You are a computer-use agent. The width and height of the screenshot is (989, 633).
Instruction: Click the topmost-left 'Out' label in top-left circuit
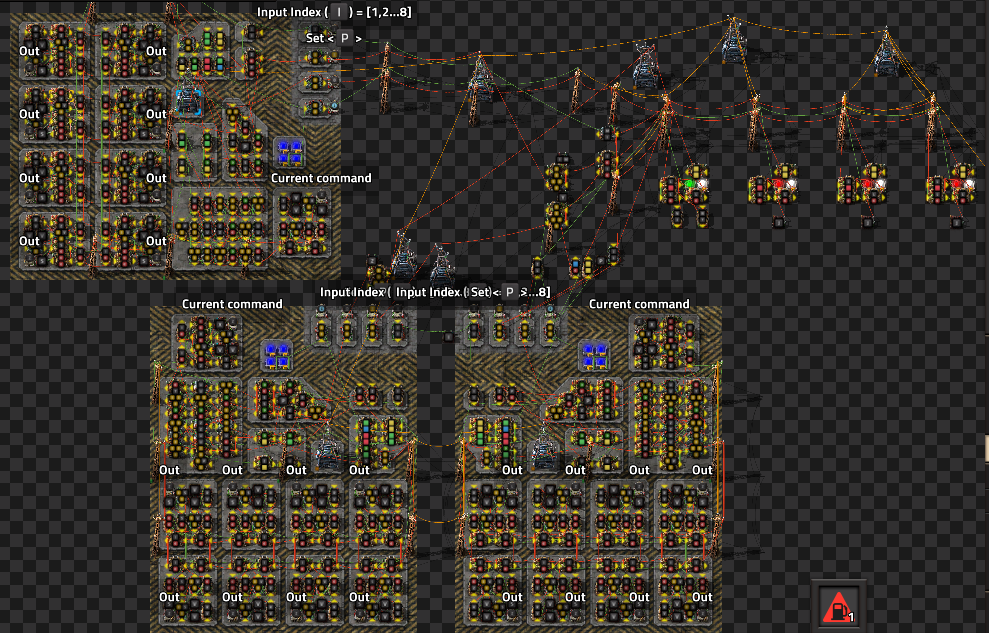(29, 51)
